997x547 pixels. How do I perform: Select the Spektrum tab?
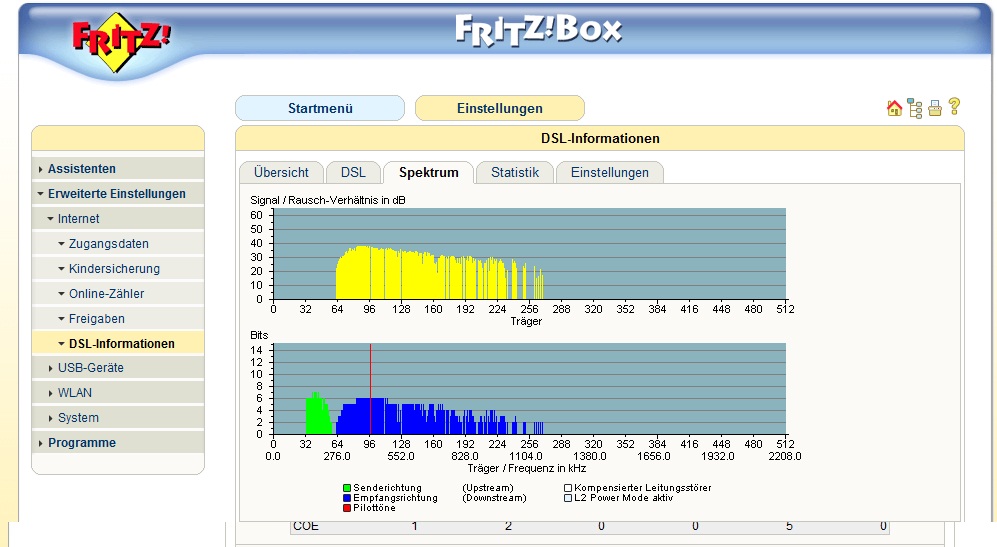429,172
